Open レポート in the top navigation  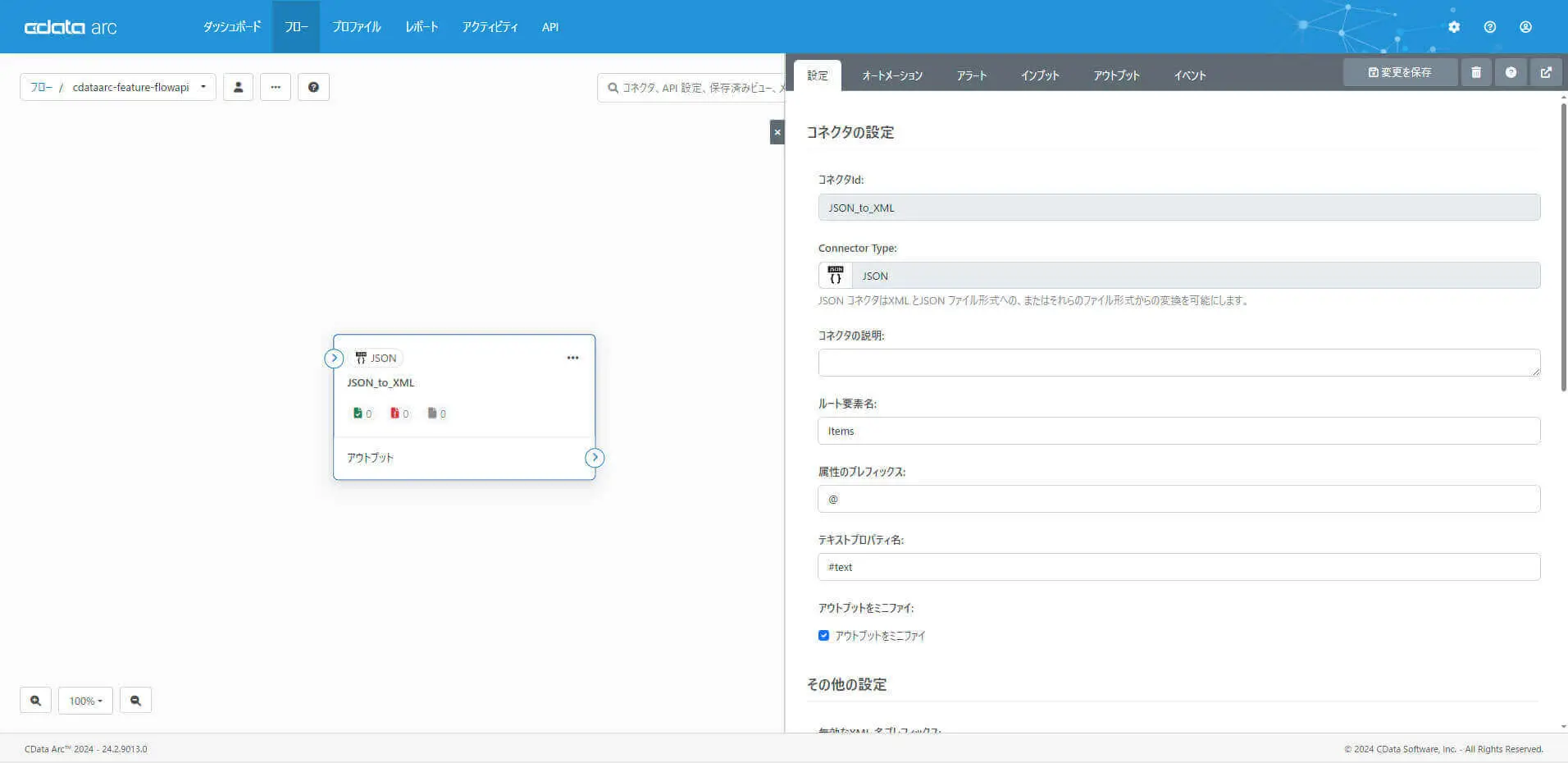coord(422,27)
